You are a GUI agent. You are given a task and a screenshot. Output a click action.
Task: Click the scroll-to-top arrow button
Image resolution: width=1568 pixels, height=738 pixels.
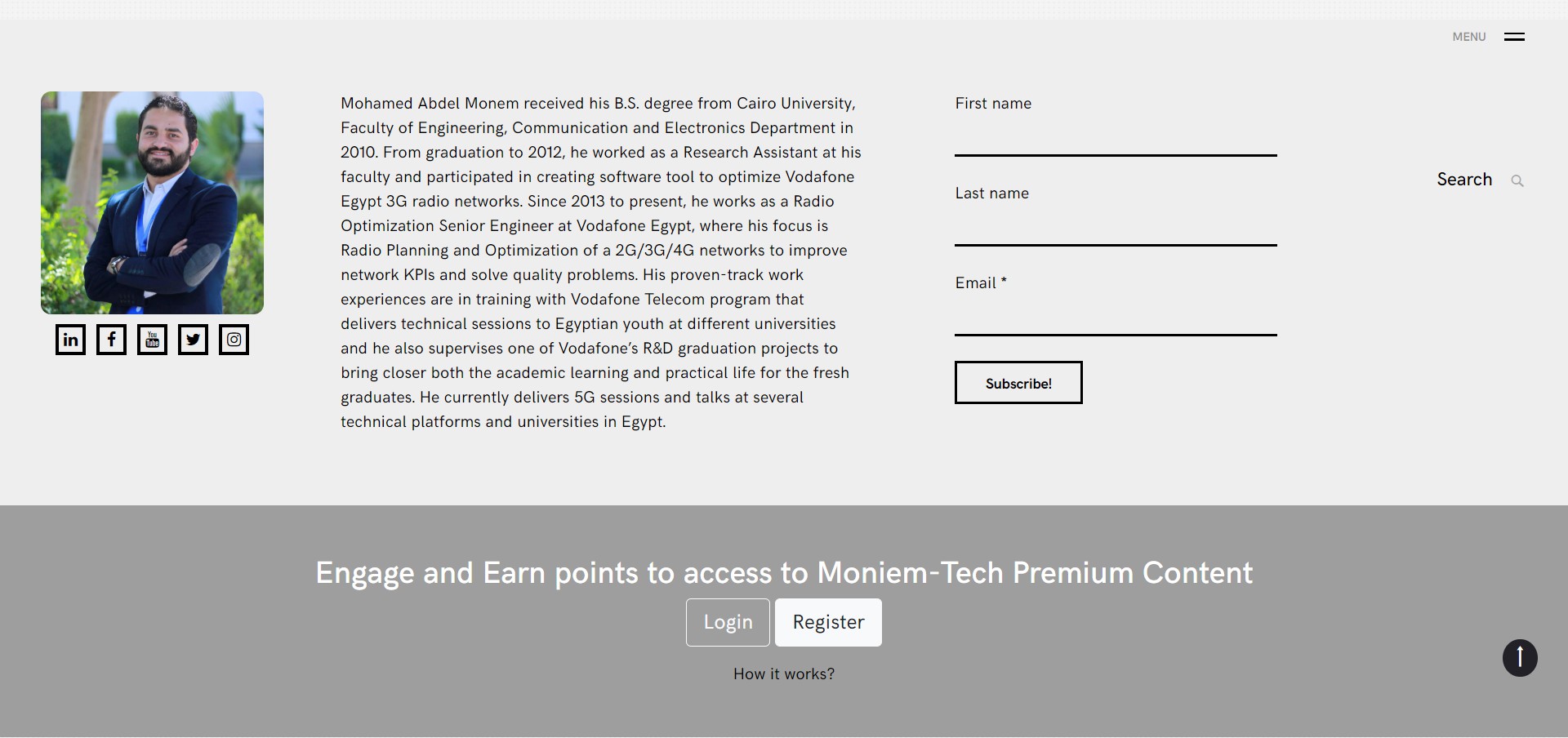[x=1520, y=657]
